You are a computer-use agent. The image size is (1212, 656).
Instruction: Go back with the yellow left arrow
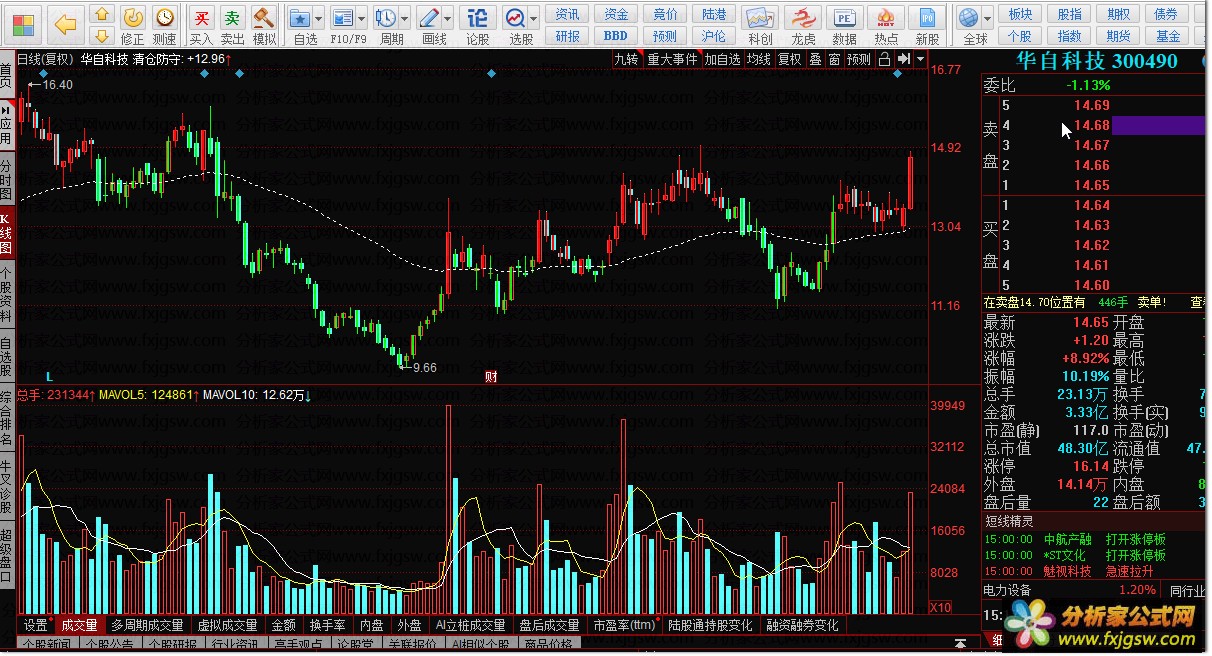(64, 23)
